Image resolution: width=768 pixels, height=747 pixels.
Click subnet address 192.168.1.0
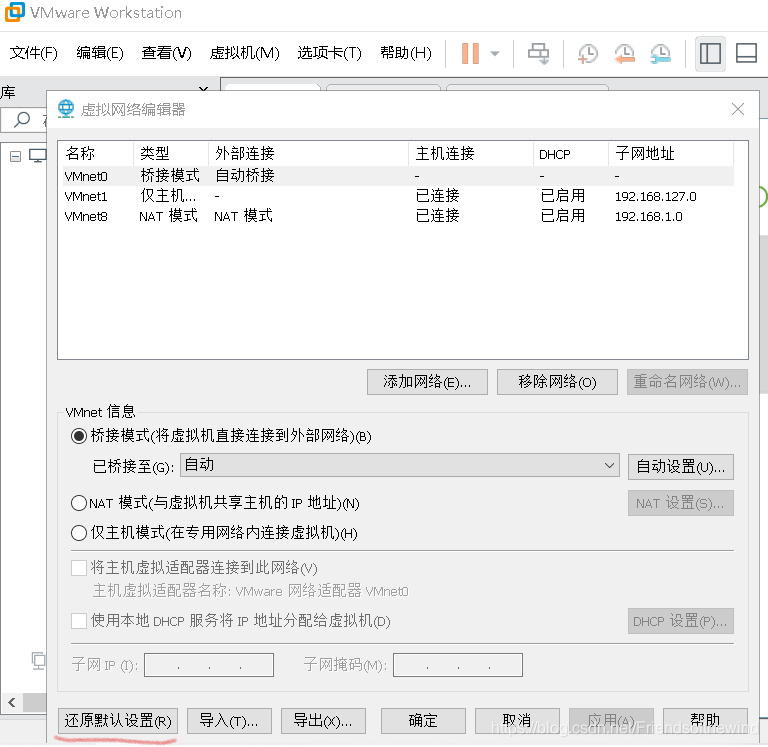(648, 217)
